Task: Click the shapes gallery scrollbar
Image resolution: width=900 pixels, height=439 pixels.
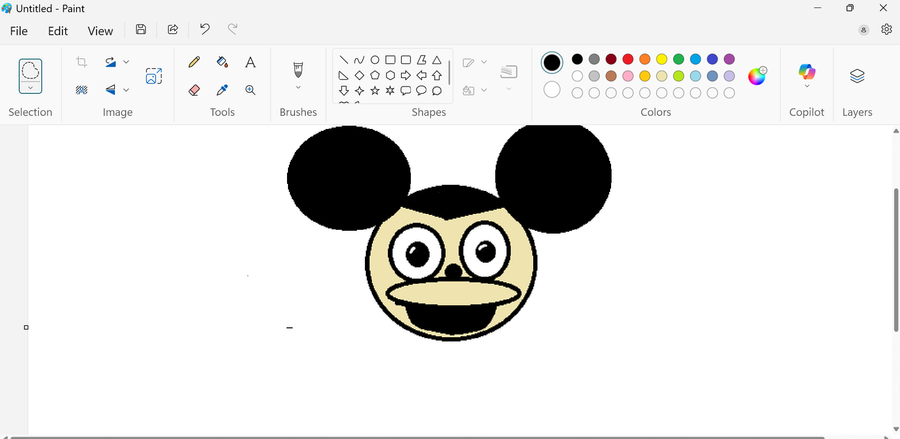Action: pos(449,72)
